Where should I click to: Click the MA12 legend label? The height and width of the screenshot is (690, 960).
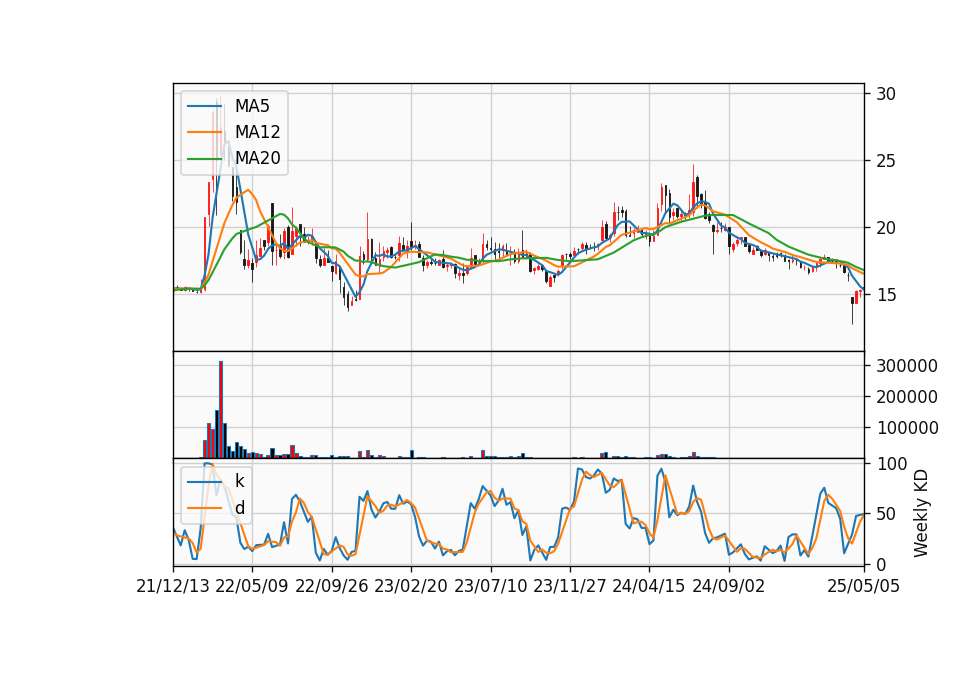tap(258, 132)
